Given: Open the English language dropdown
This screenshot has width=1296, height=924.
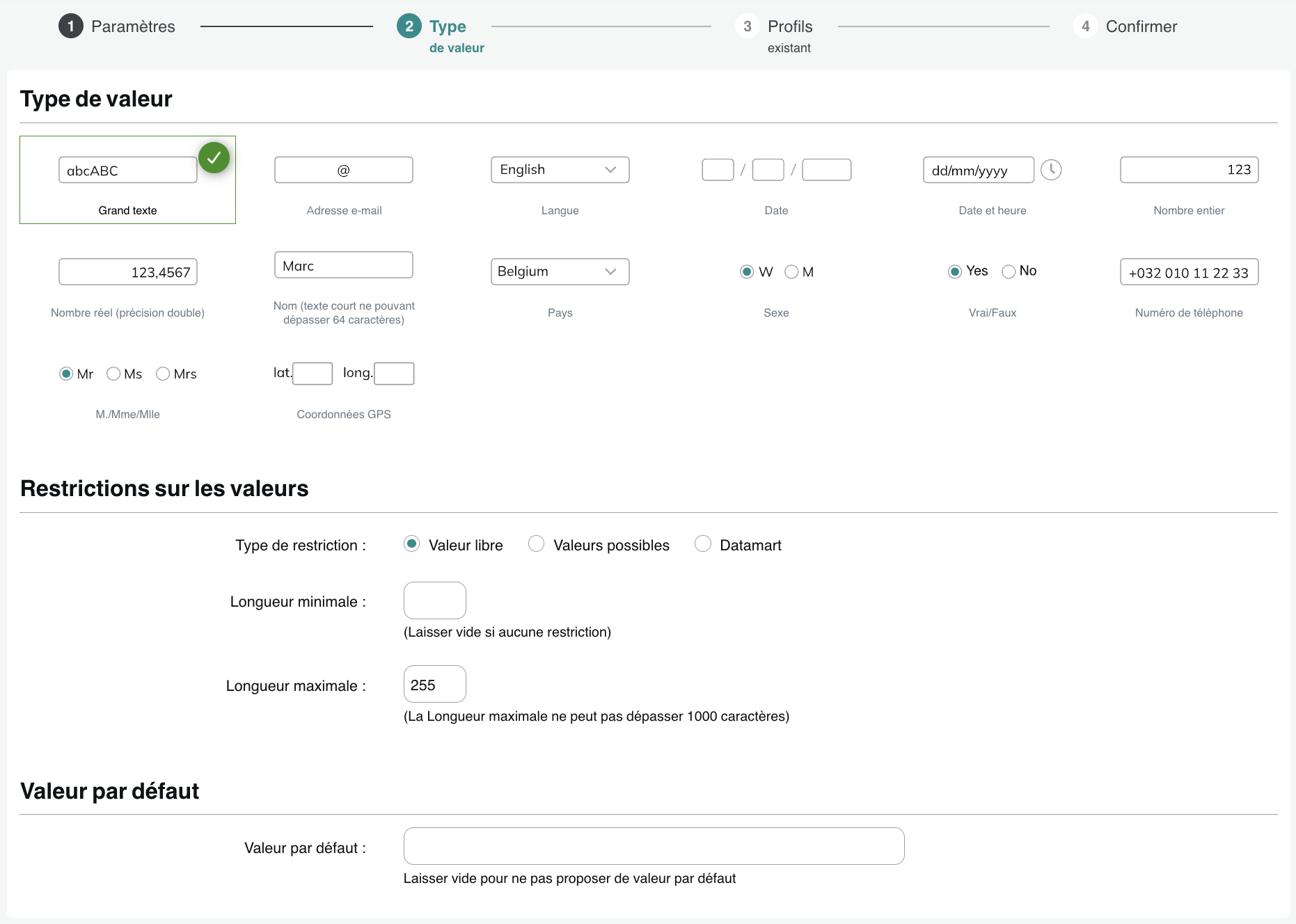Looking at the screenshot, I should click(560, 170).
